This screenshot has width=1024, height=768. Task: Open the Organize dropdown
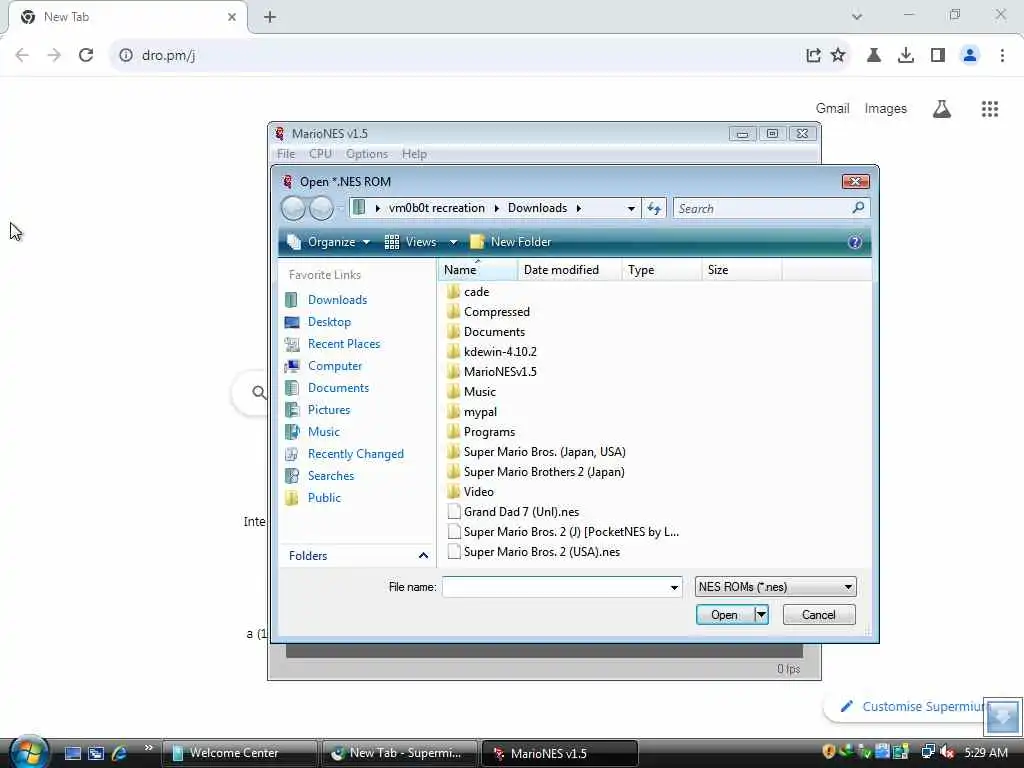[328, 242]
